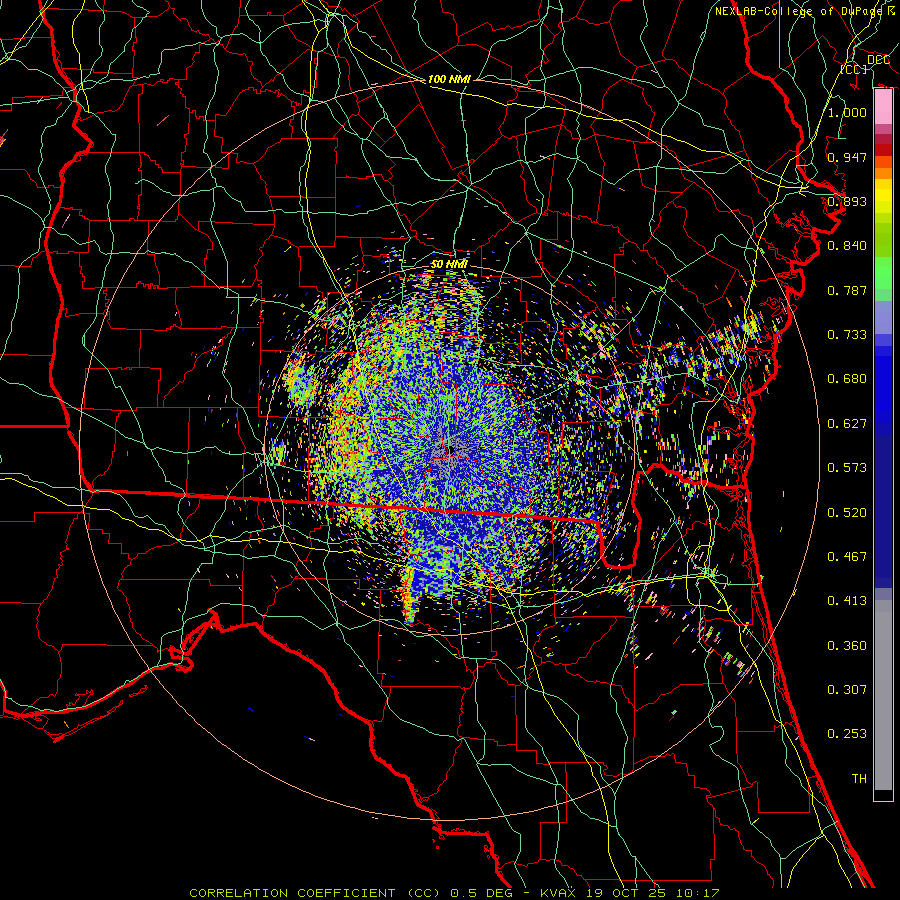Click the 50 NMI range ring label

click(449, 264)
